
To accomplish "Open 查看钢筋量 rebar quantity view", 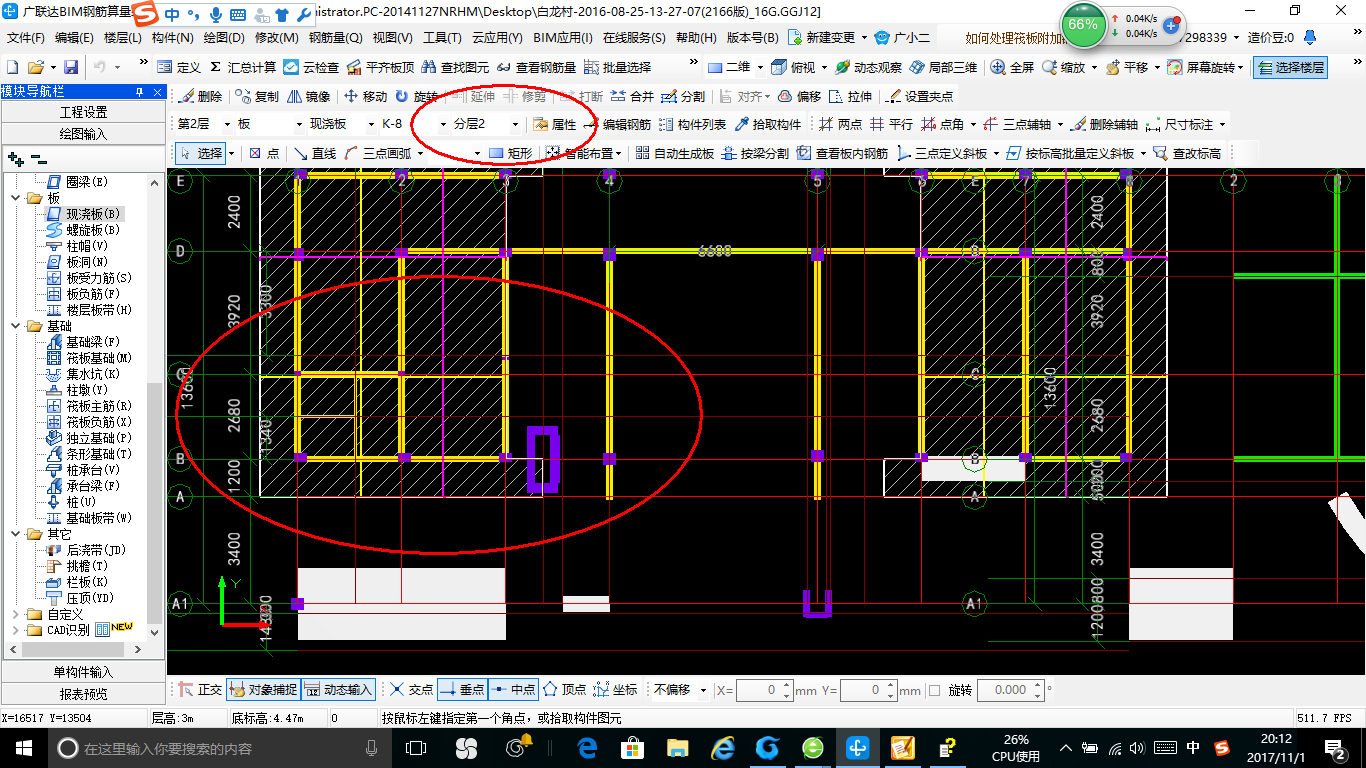I will point(535,67).
